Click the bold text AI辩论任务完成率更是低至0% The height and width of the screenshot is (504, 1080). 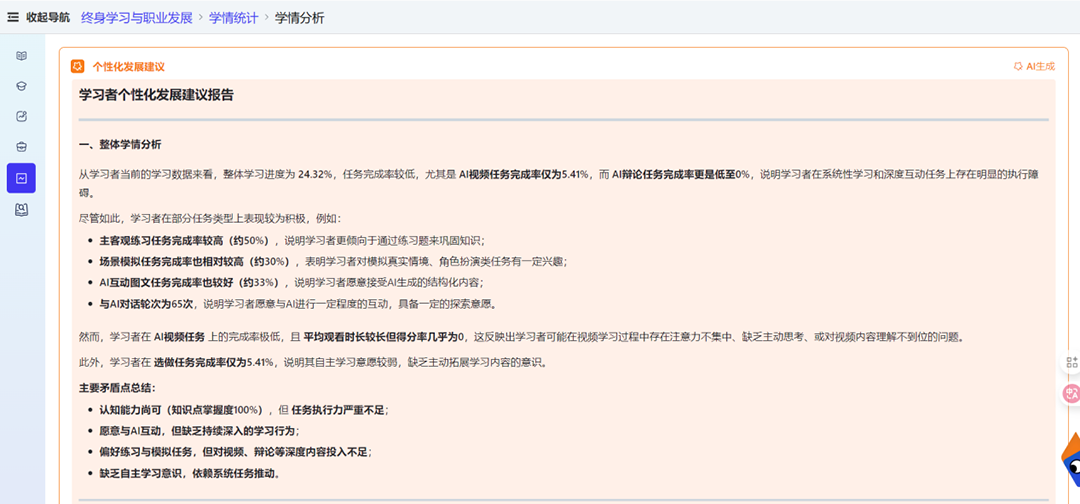(x=681, y=175)
